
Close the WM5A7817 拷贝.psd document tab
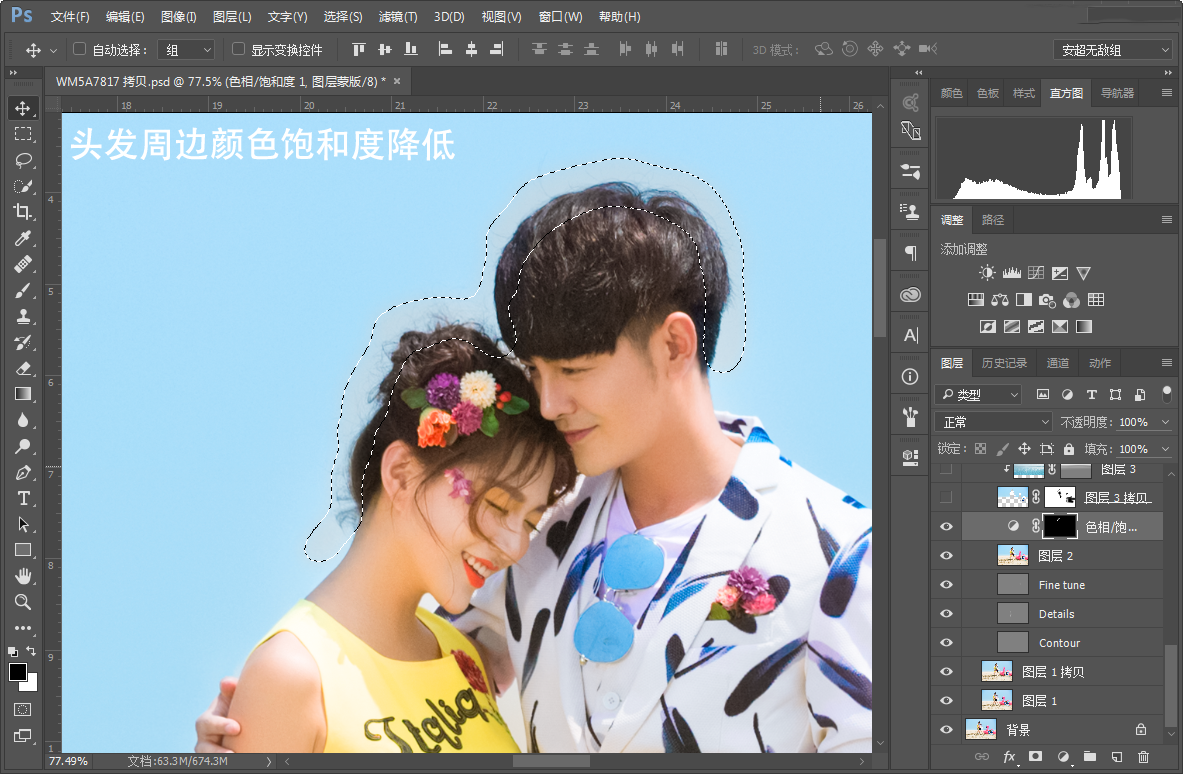[x=397, y=81]
